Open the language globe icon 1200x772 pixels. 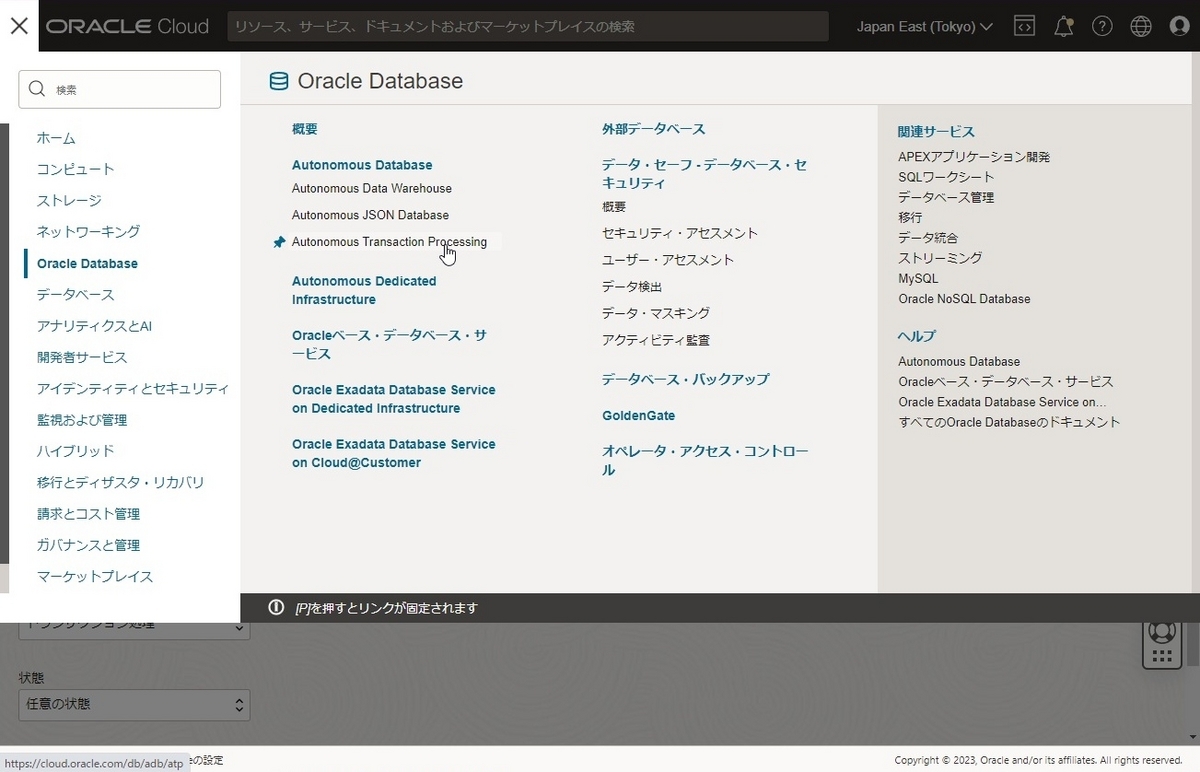point(1141,26)
